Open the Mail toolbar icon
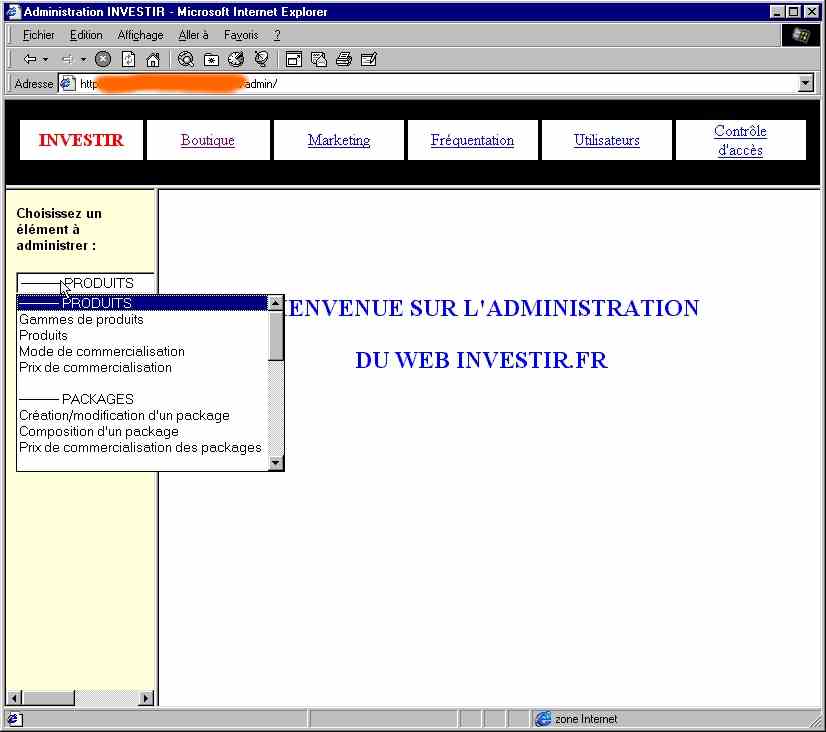 coord(319,59)
